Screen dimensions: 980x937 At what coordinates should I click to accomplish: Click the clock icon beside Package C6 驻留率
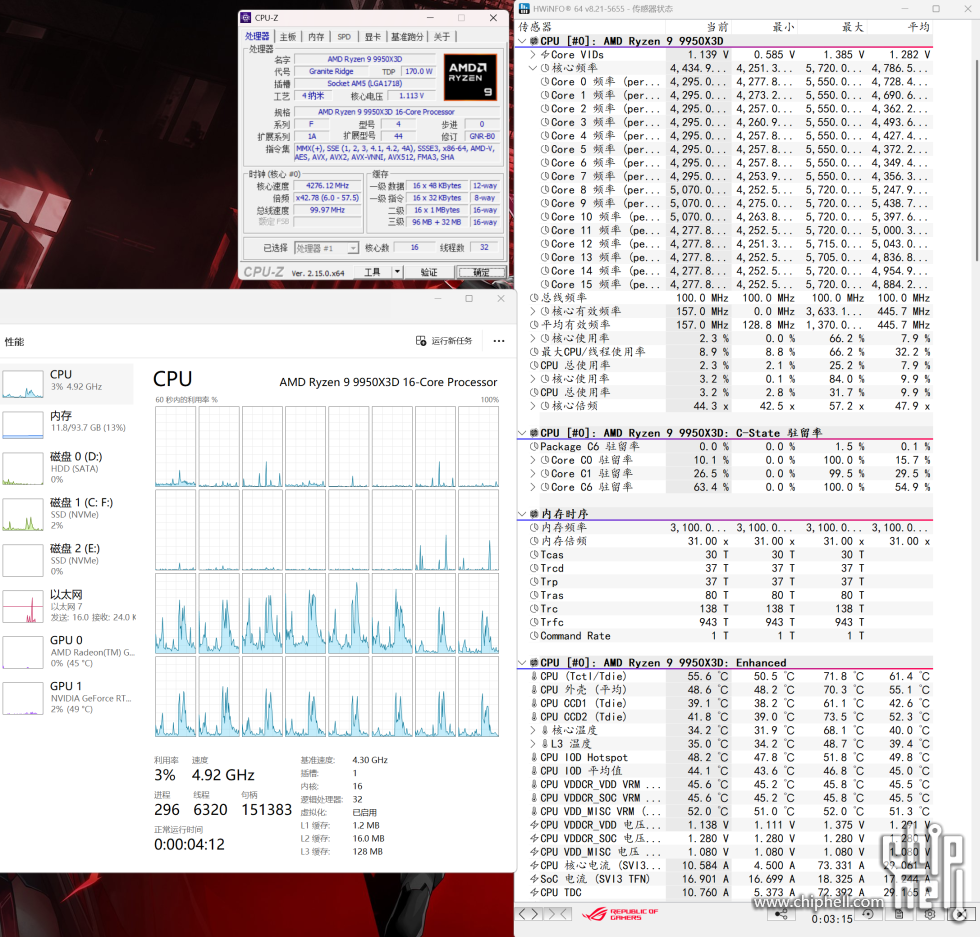coord(534,446)
